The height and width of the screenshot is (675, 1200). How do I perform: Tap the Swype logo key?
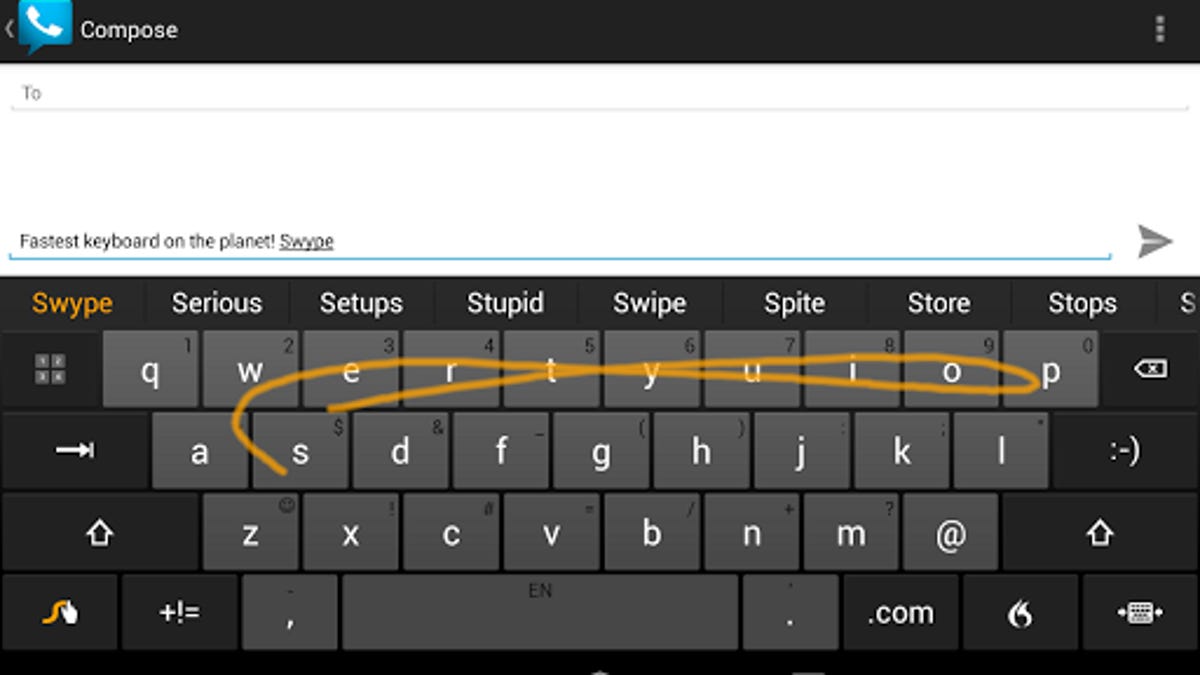[x=60, y=613]
